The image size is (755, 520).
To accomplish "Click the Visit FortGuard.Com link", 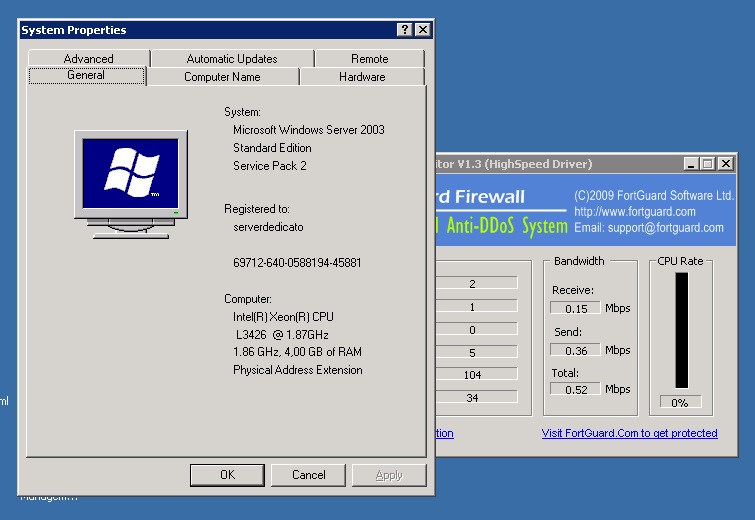I will [x=629, y=433].
